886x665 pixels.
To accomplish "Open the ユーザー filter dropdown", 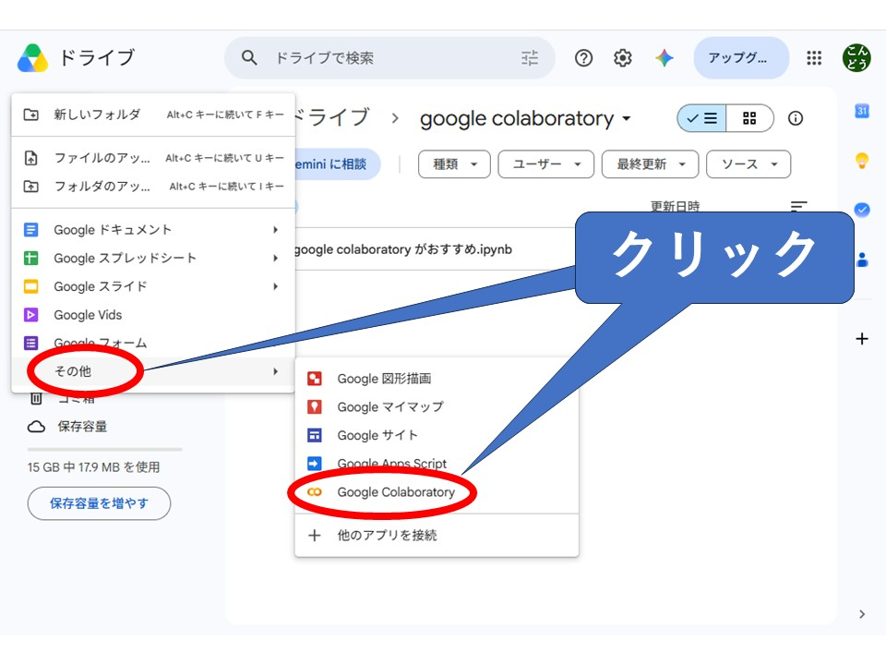I will (546, 164).
